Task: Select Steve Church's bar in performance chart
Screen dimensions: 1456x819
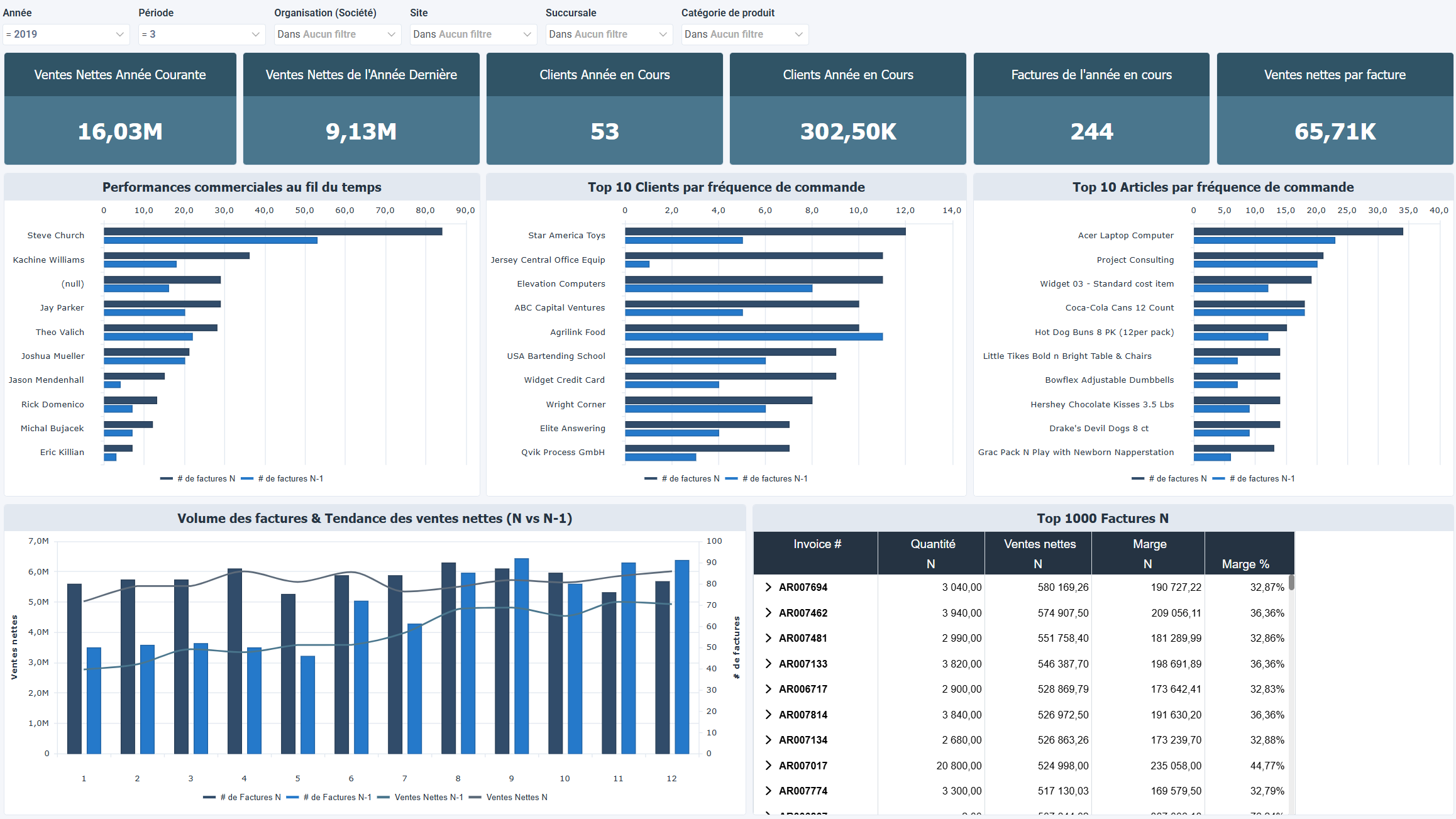Action: [270, 231]
